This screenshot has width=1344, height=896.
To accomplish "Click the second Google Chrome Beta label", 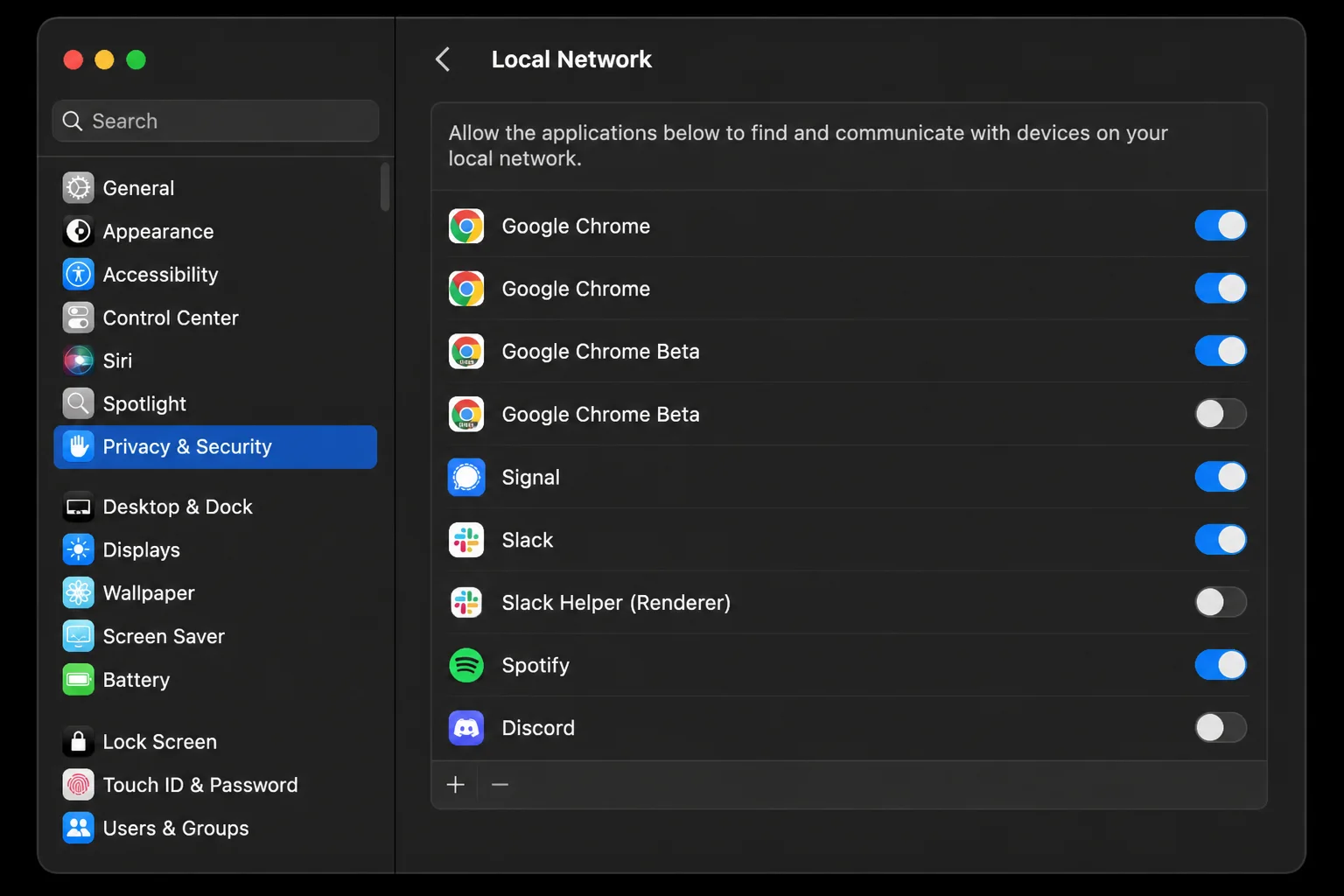I will (x=601, y=415).
